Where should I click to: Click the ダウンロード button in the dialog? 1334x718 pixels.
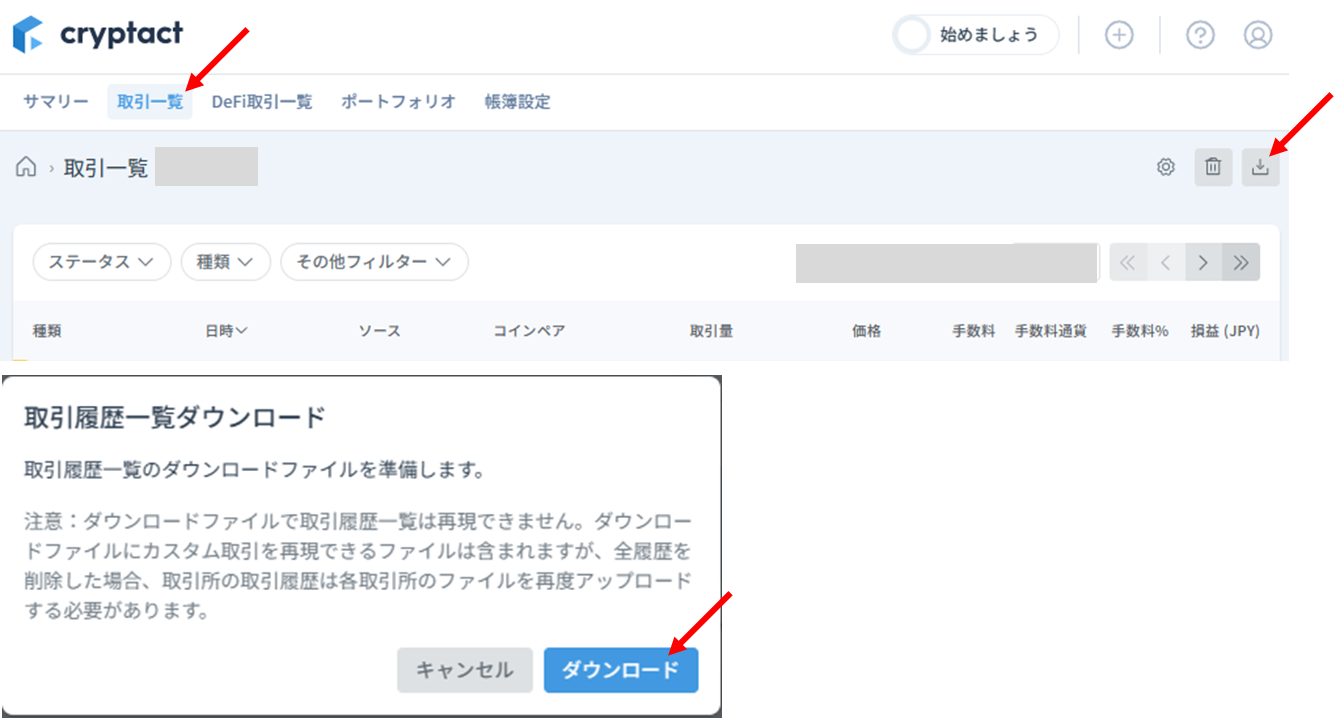pyautogui.click(x=620, y=670)
